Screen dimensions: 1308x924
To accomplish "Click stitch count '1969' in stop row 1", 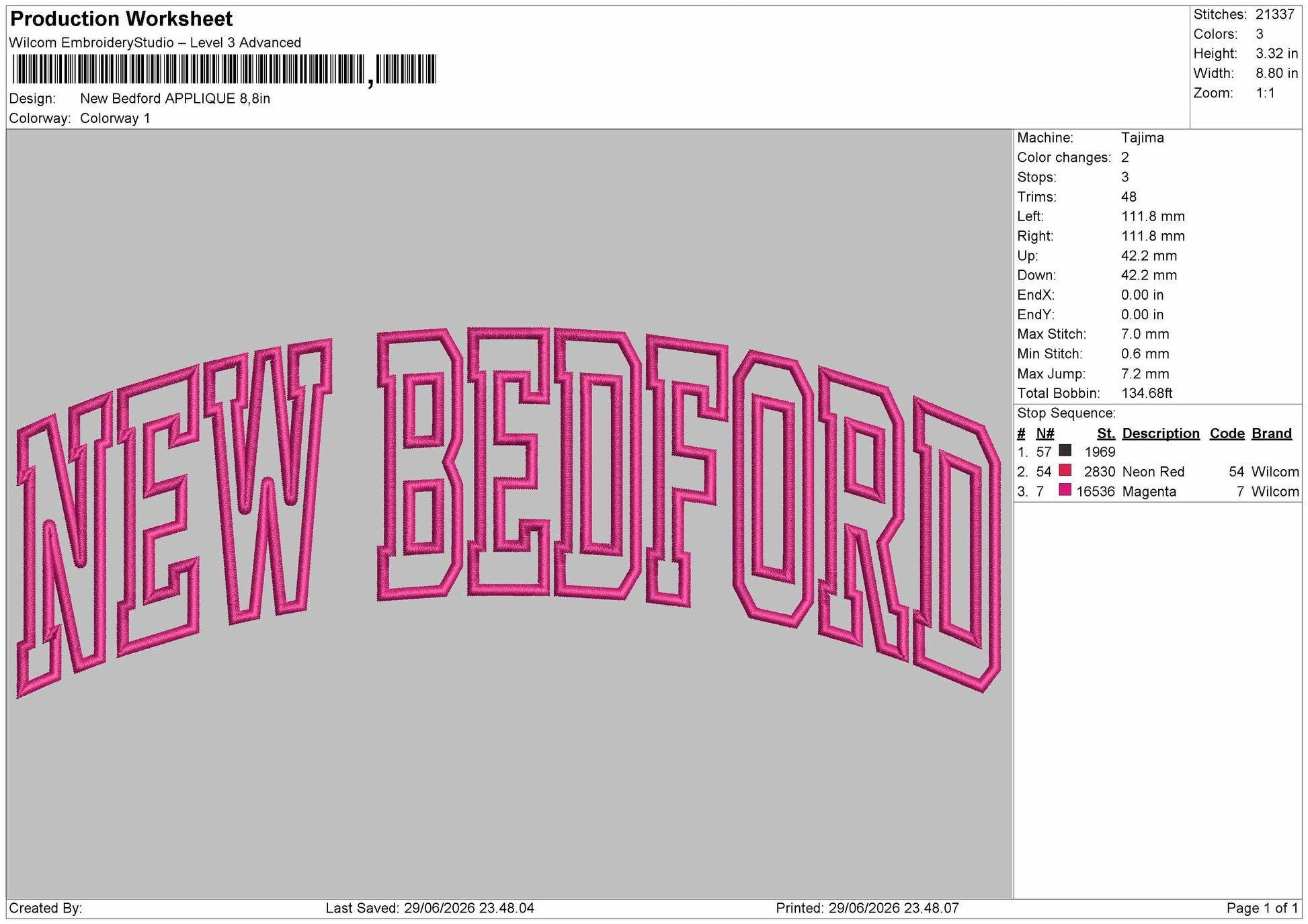I will (x=1100, y=452).
